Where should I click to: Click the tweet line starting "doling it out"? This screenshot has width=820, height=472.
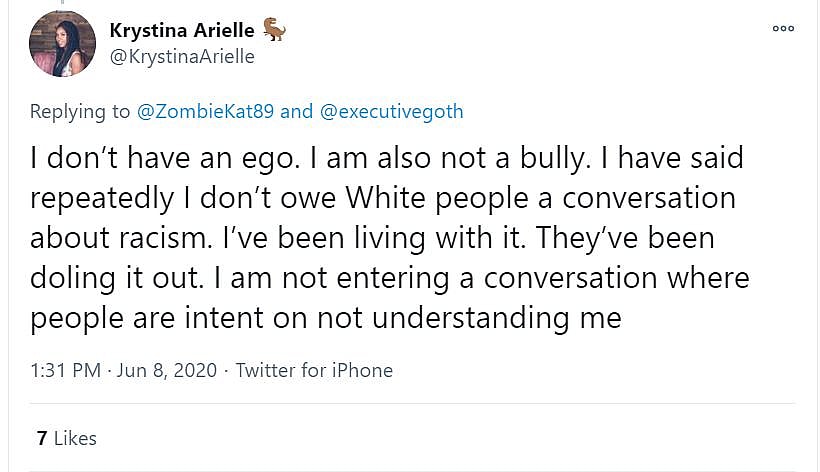click(x=389, y=277)
